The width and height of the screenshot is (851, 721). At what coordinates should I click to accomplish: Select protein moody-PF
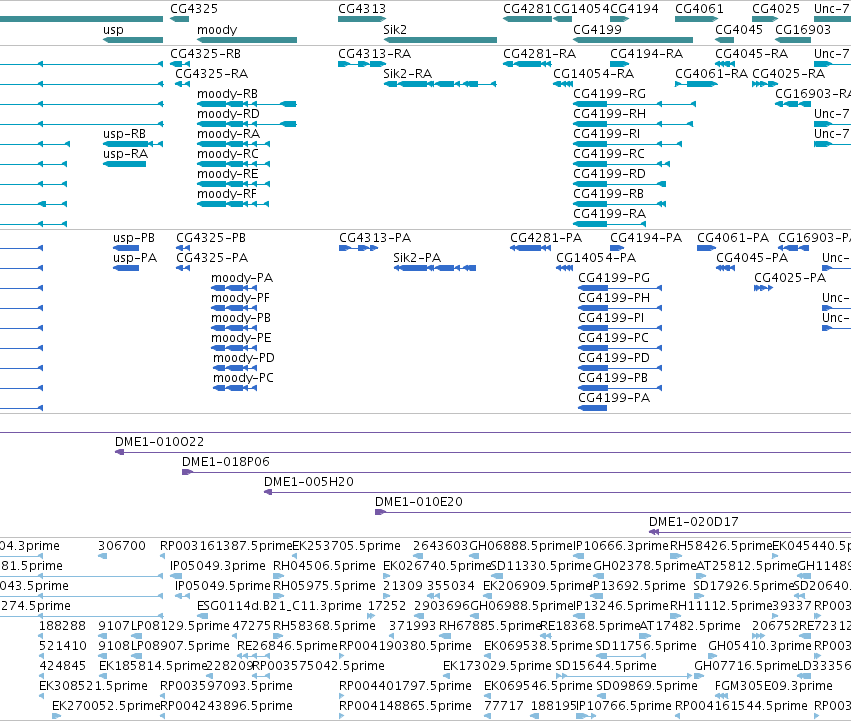(240, 298)
